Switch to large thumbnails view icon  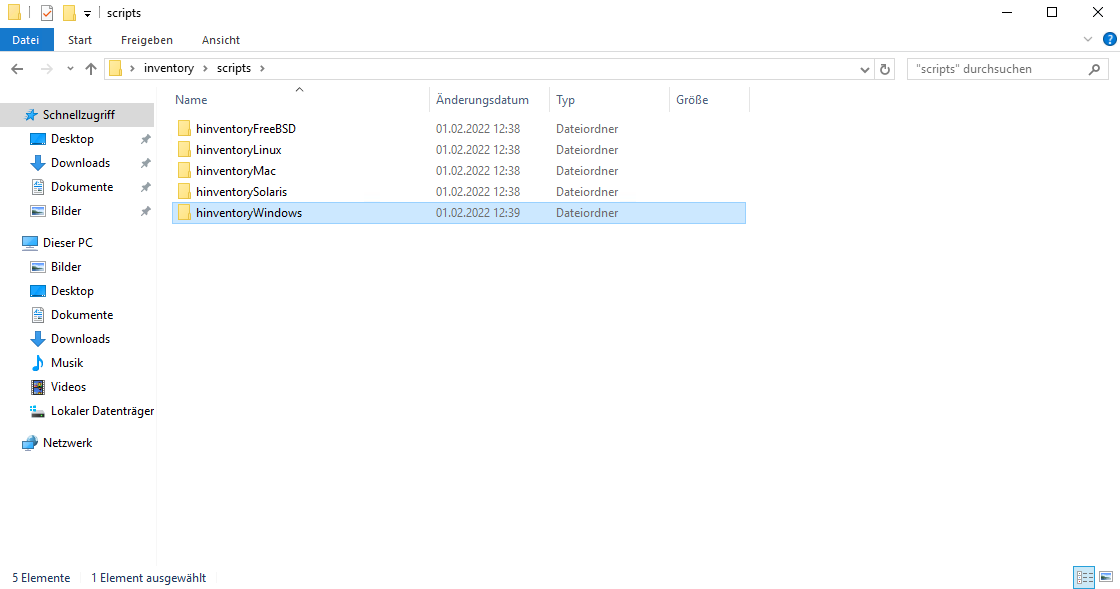[x=1106, y=577]
